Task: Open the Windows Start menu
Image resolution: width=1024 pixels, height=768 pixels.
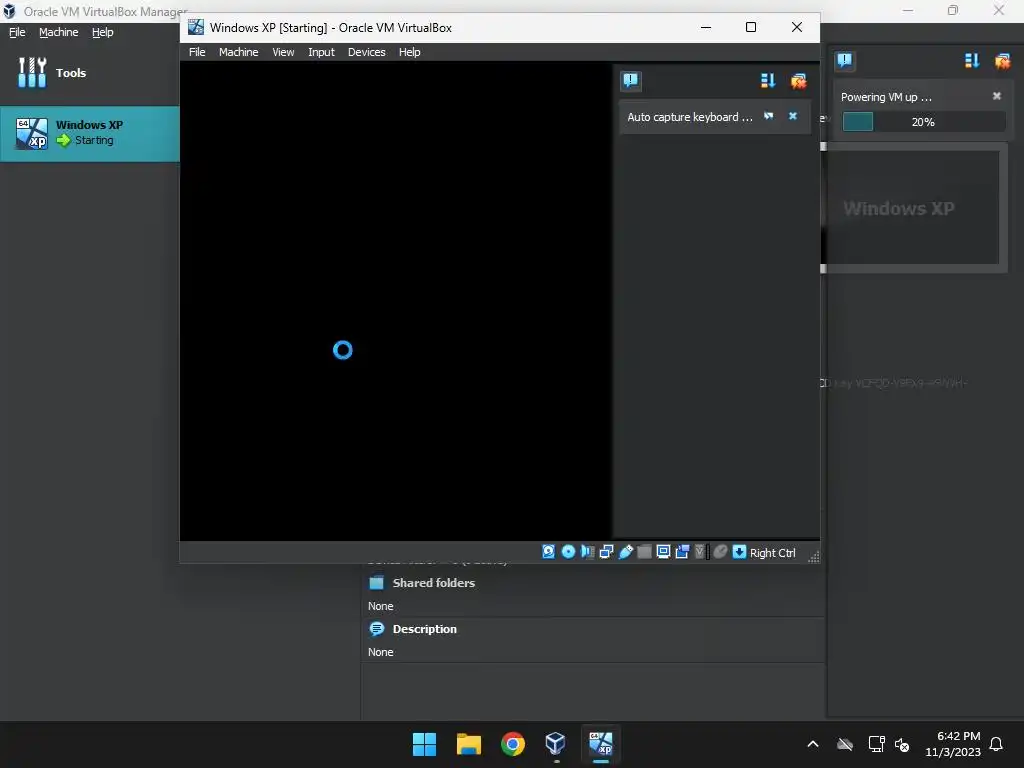Action: tap(424, 744)
